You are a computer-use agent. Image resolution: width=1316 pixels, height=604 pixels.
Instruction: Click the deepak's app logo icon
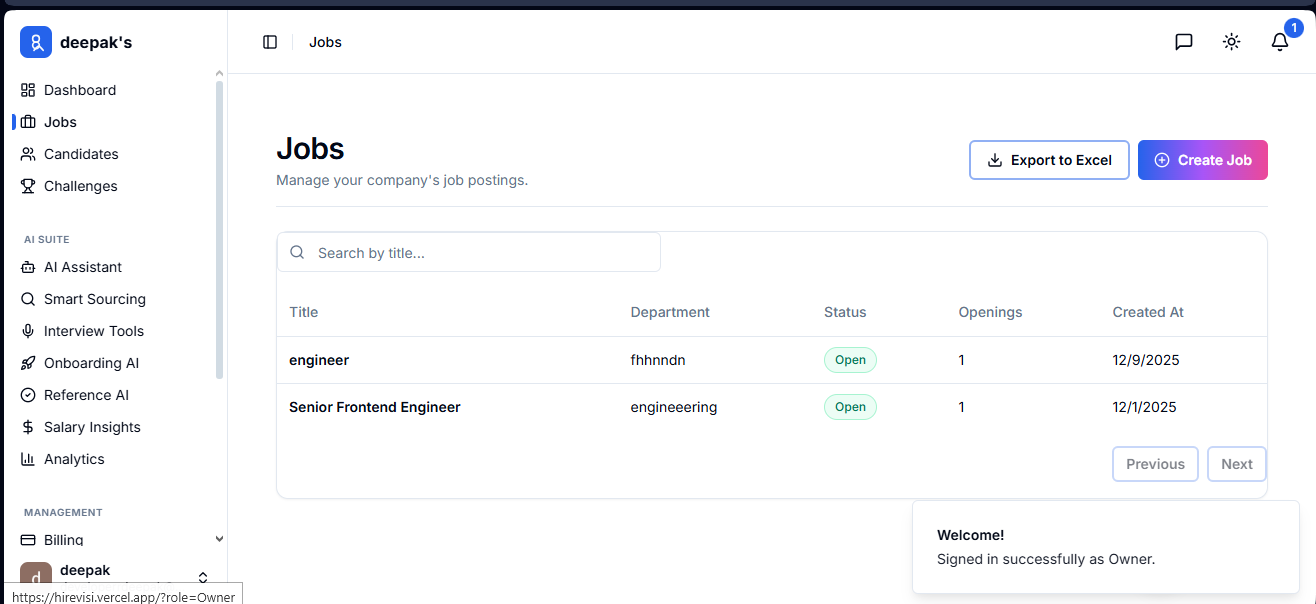pos(36,42)
